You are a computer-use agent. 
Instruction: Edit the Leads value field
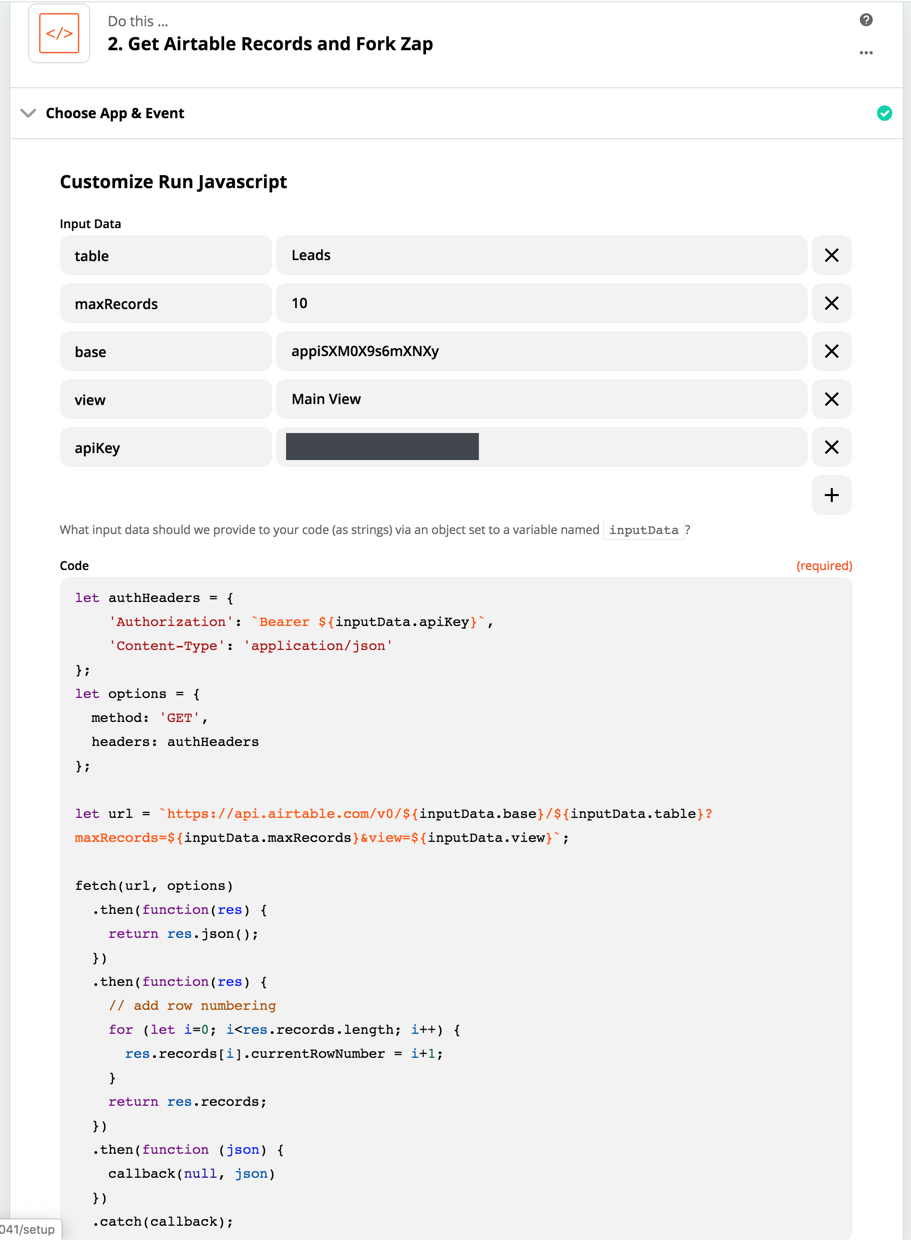541,255
